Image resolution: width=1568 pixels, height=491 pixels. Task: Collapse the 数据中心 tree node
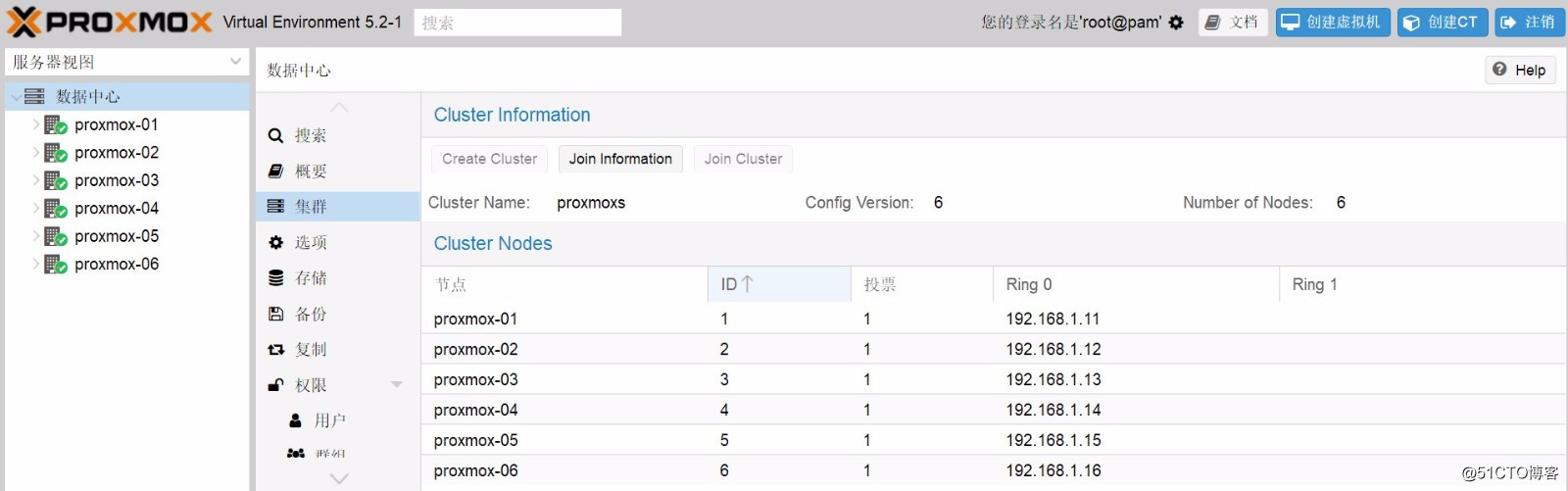(x=15, y=96)
